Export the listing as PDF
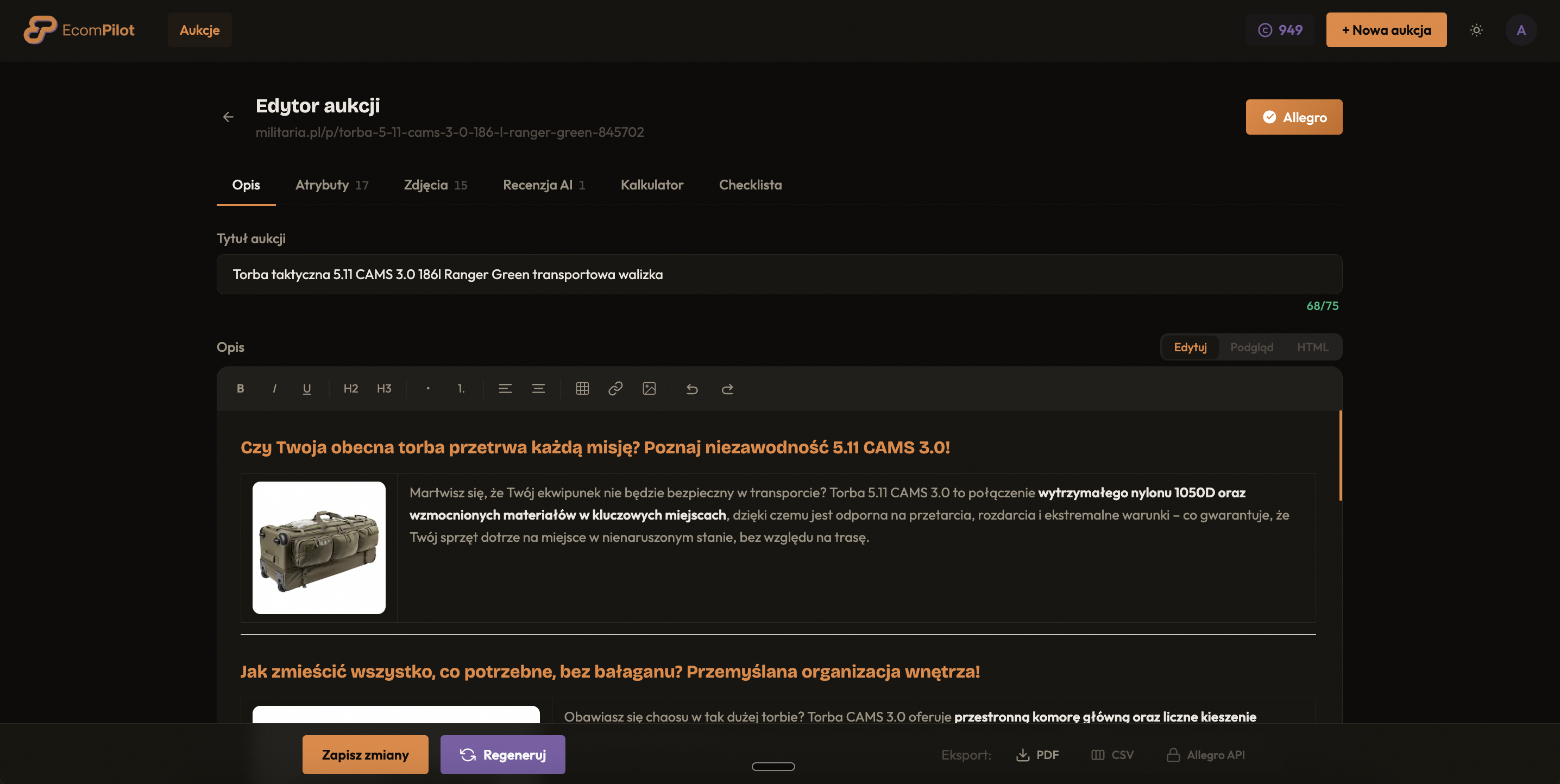Screen dimensions: 1560x784 point(1037,754)
